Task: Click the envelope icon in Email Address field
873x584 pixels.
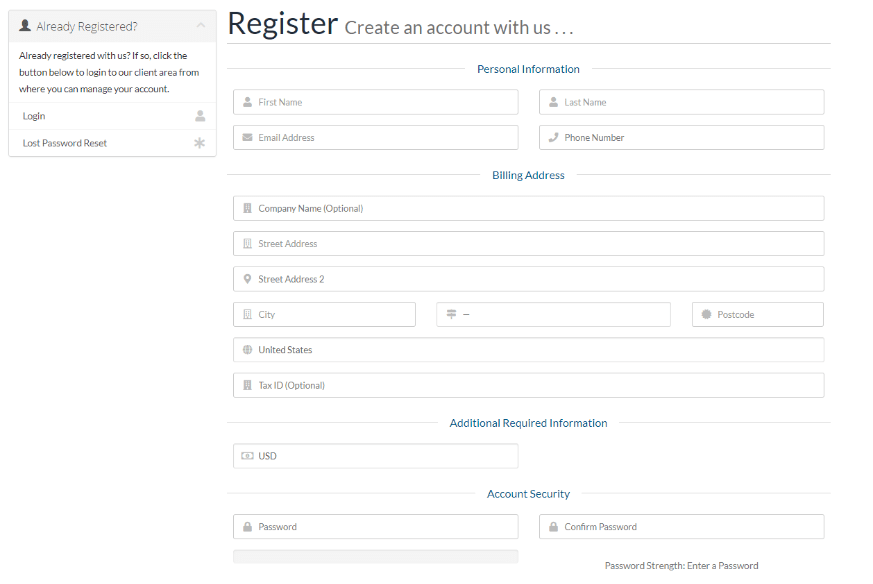Action: pyautogui.click(x=247, y=138)
